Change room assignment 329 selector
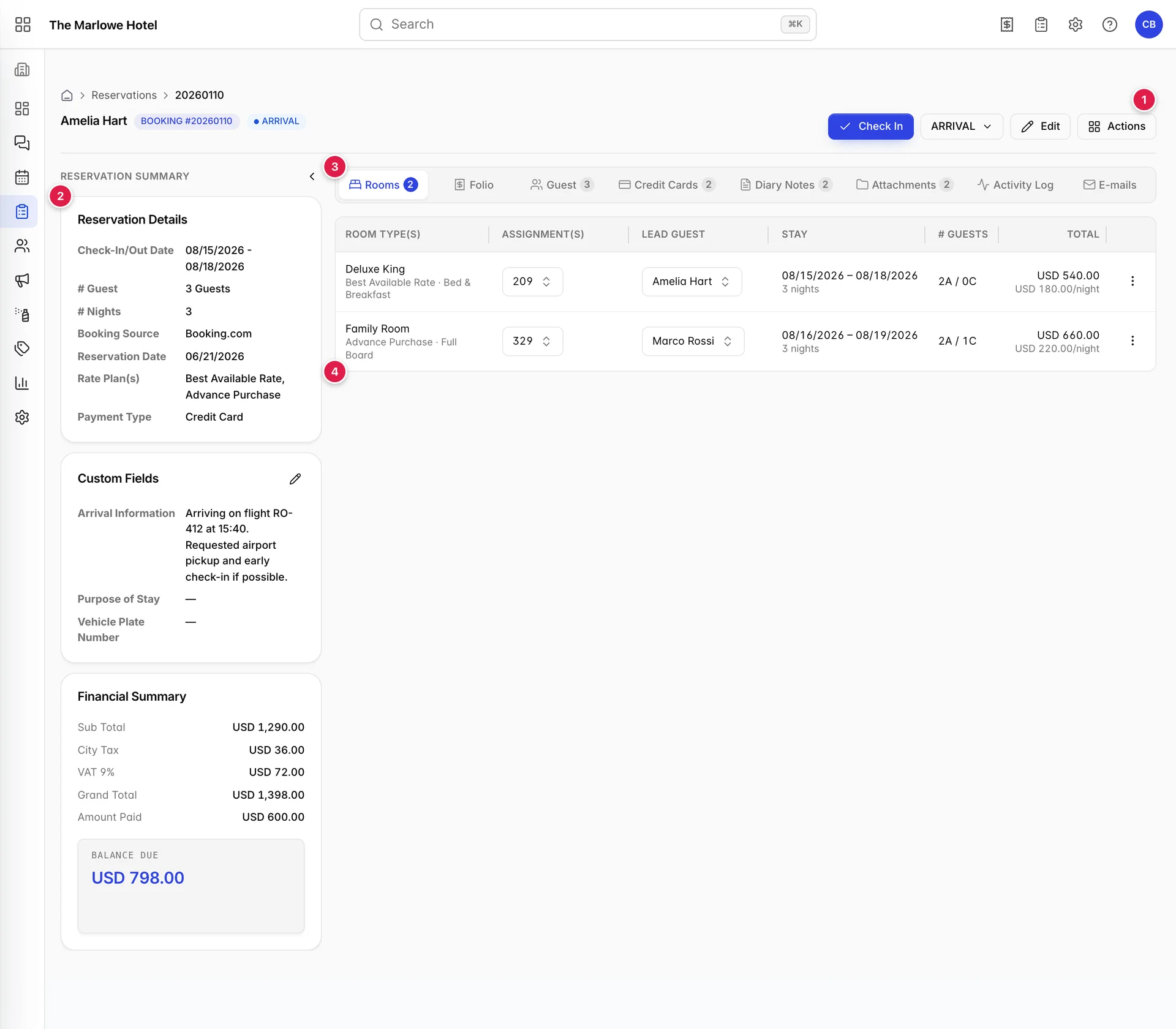Screen dimensions: 1176x1029 (x=532, y=341)
